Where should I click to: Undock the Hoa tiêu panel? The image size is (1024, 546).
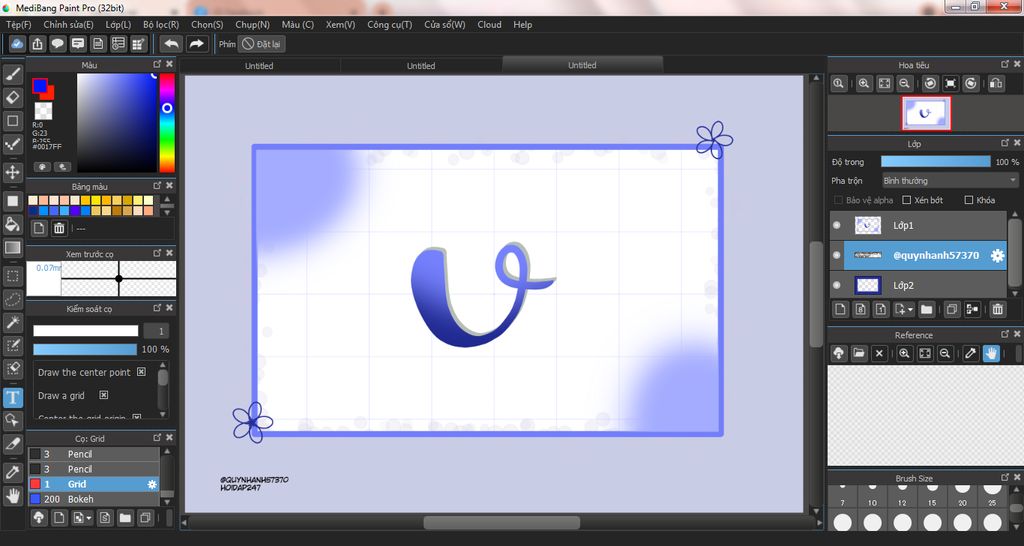1004,64
